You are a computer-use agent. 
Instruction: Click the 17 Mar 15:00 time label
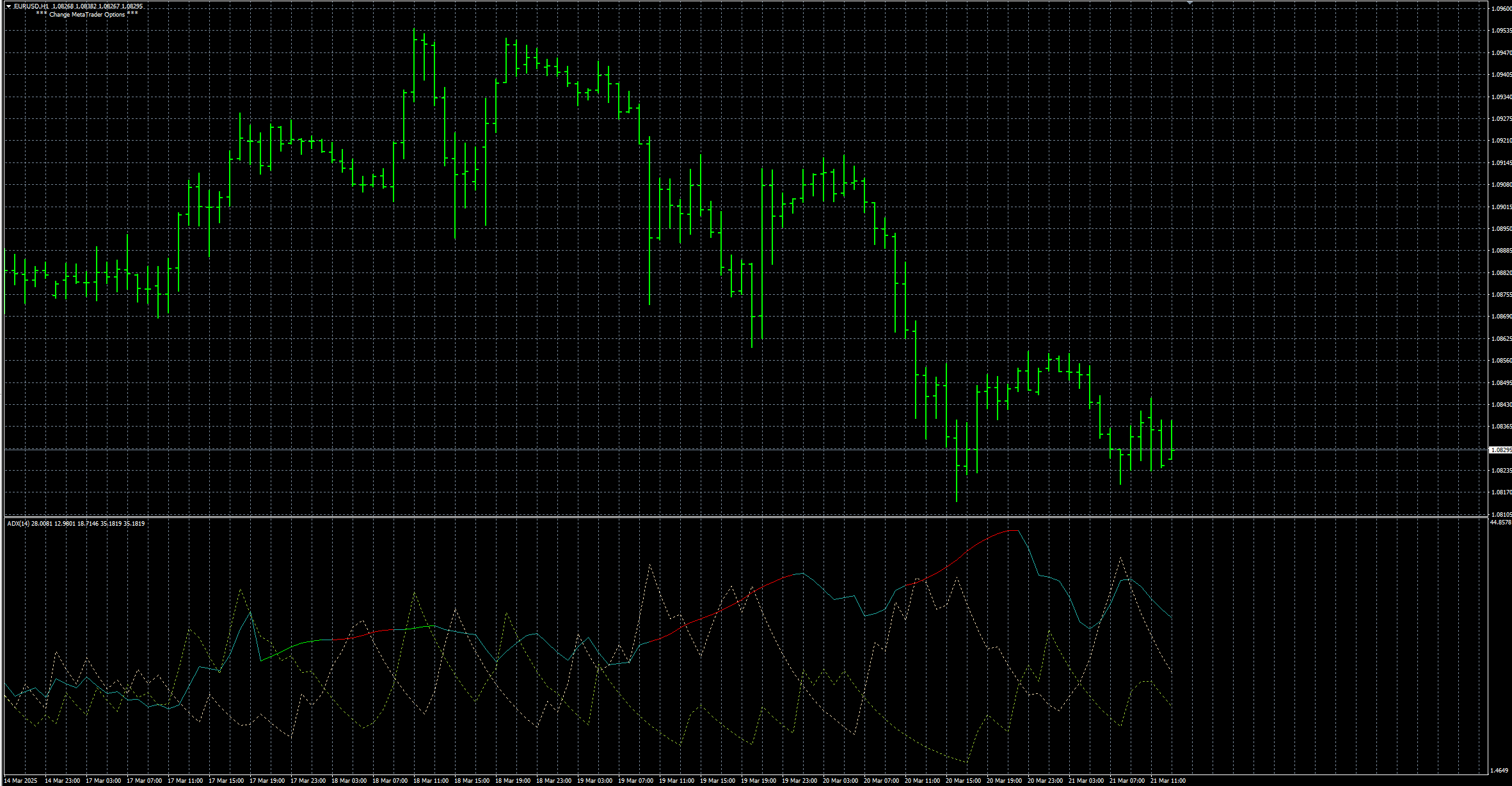pyautogui.click(x=226, y=781)
